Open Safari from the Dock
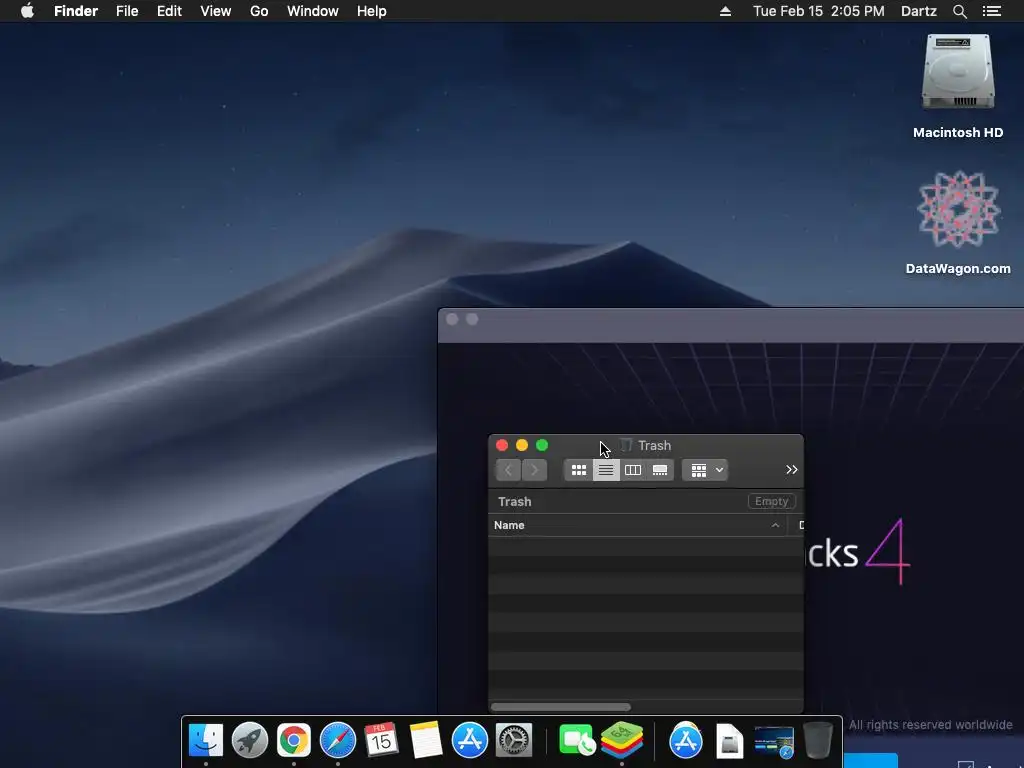This screenshot has width=1024, height=768. [x=338, y=741]
